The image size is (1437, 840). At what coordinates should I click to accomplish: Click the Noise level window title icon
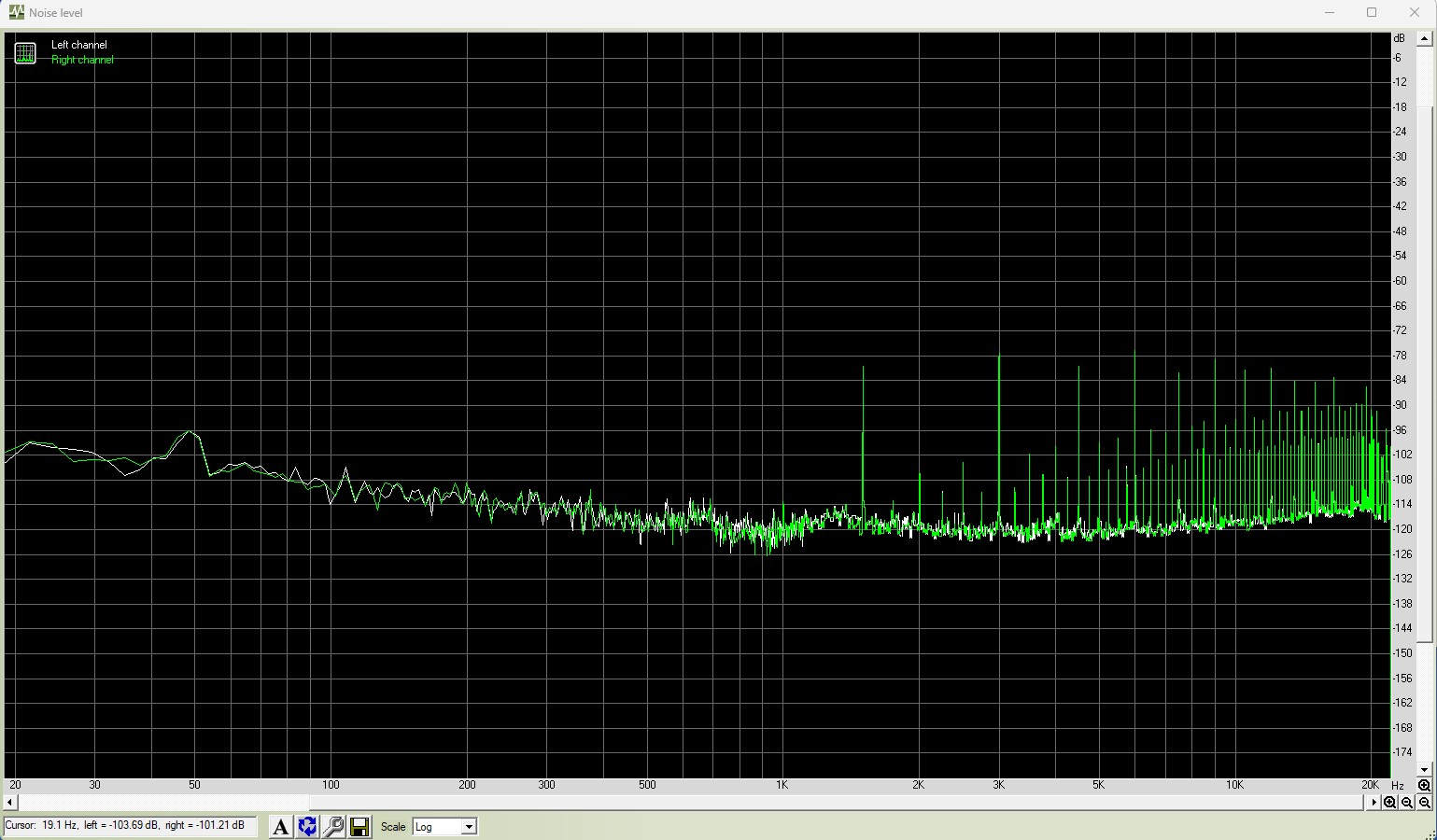tap(17, 12)
